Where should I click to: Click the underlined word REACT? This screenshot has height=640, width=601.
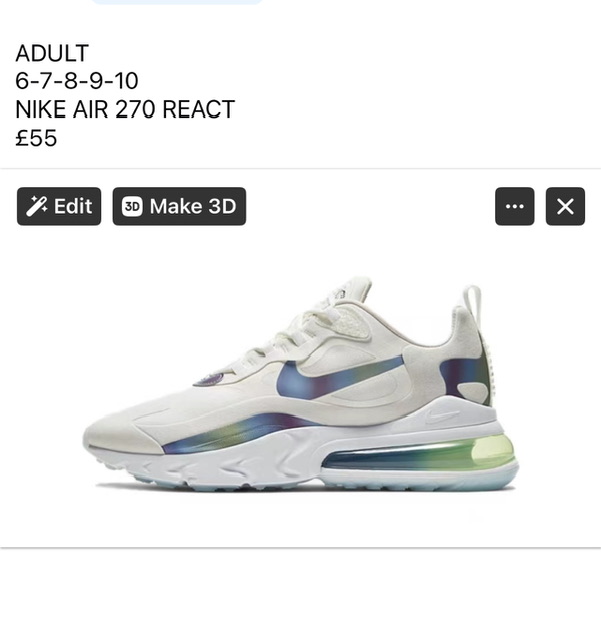point(198,109)
